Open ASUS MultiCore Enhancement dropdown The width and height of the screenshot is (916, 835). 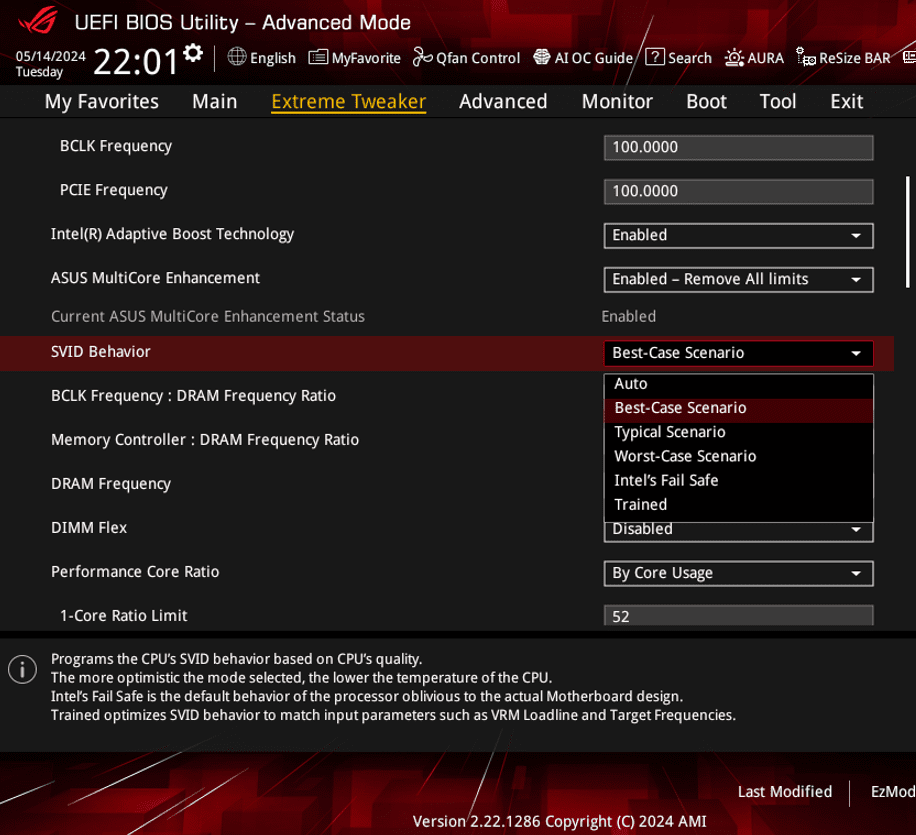pos(738,279)
